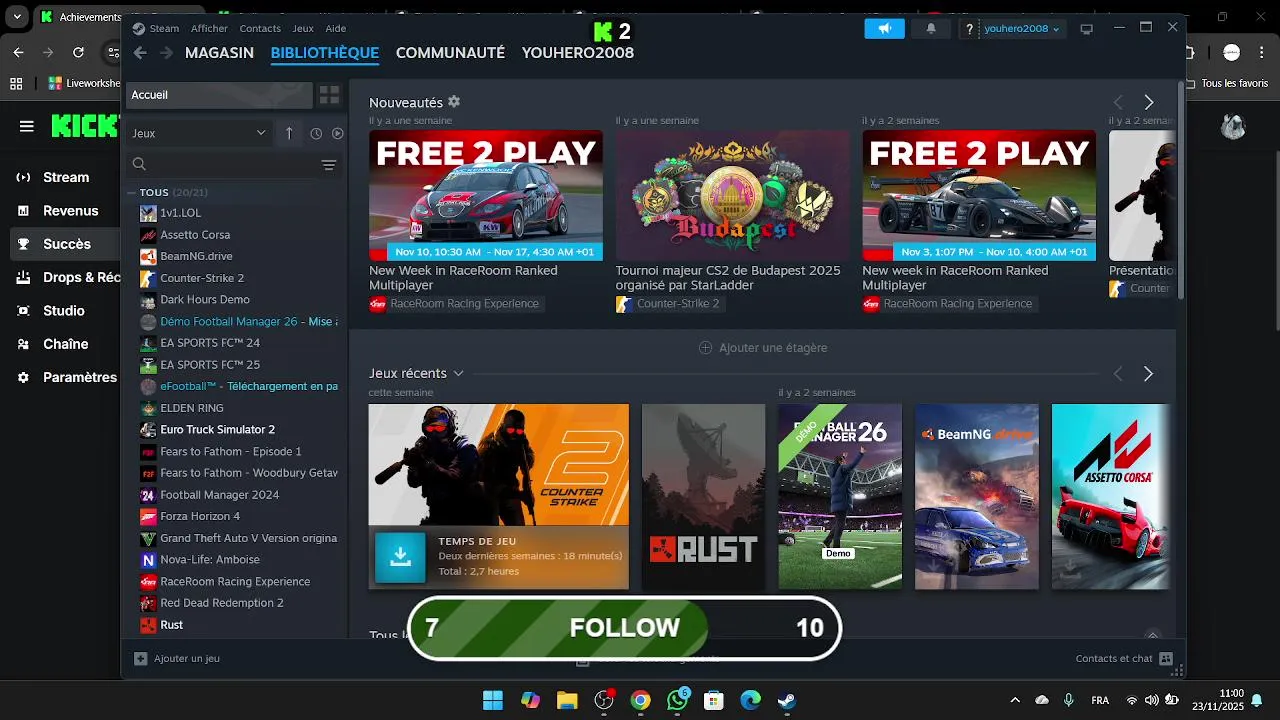Image resolution: width=1280 pixels, height=720 pixels.
Task: Open the collections grid view icon
Action: (x=329, y=95)
